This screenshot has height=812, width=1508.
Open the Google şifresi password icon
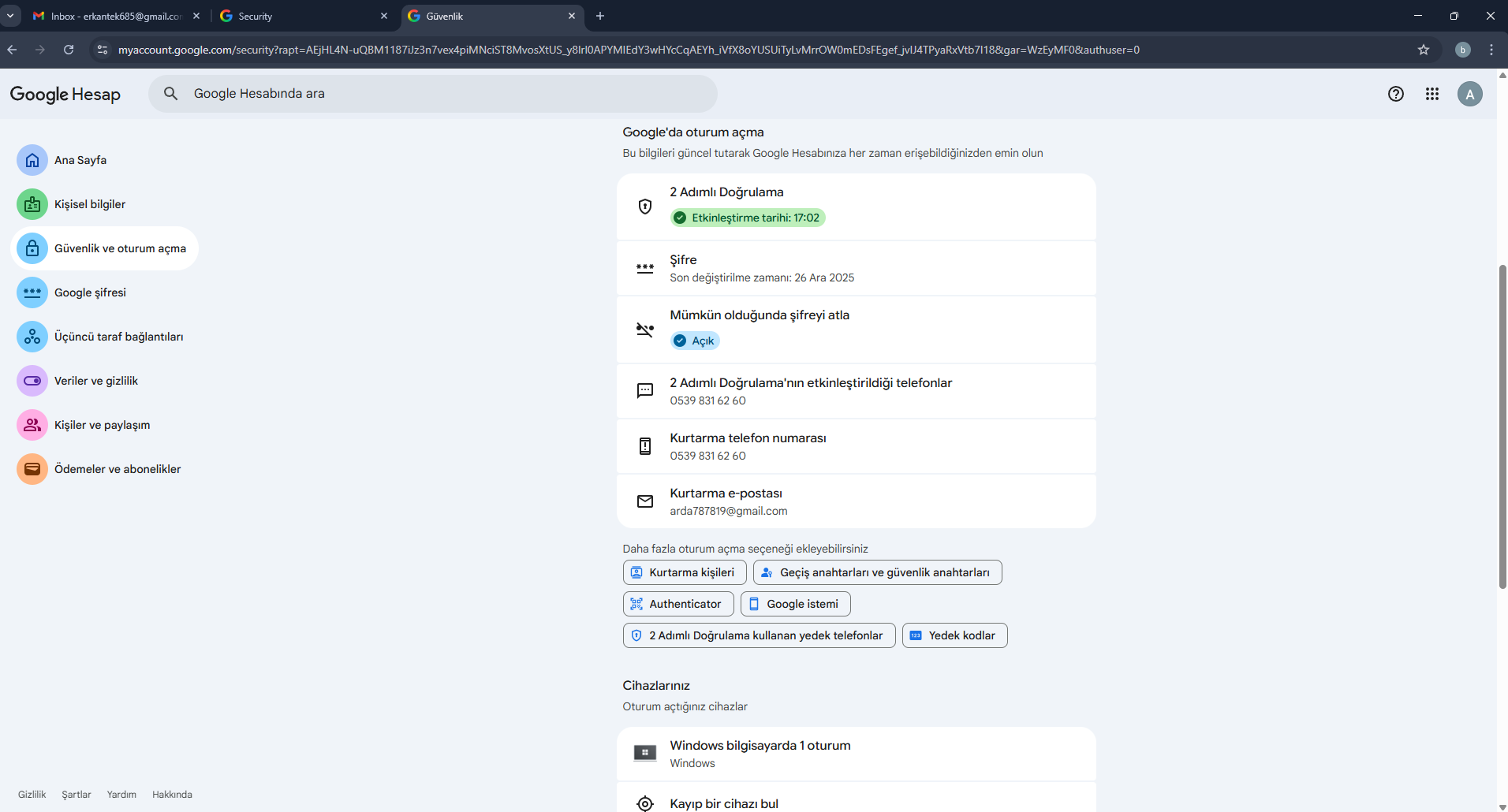coord(32,292)
